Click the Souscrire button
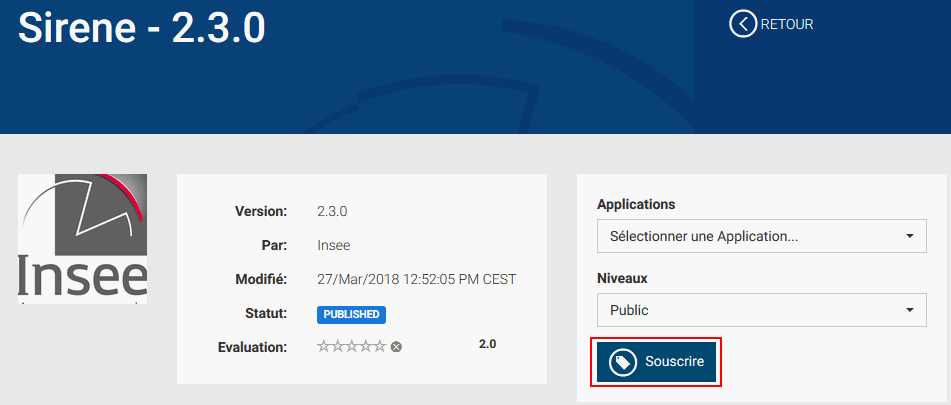Screen dimensions: 951x405 tap(656, 362)
